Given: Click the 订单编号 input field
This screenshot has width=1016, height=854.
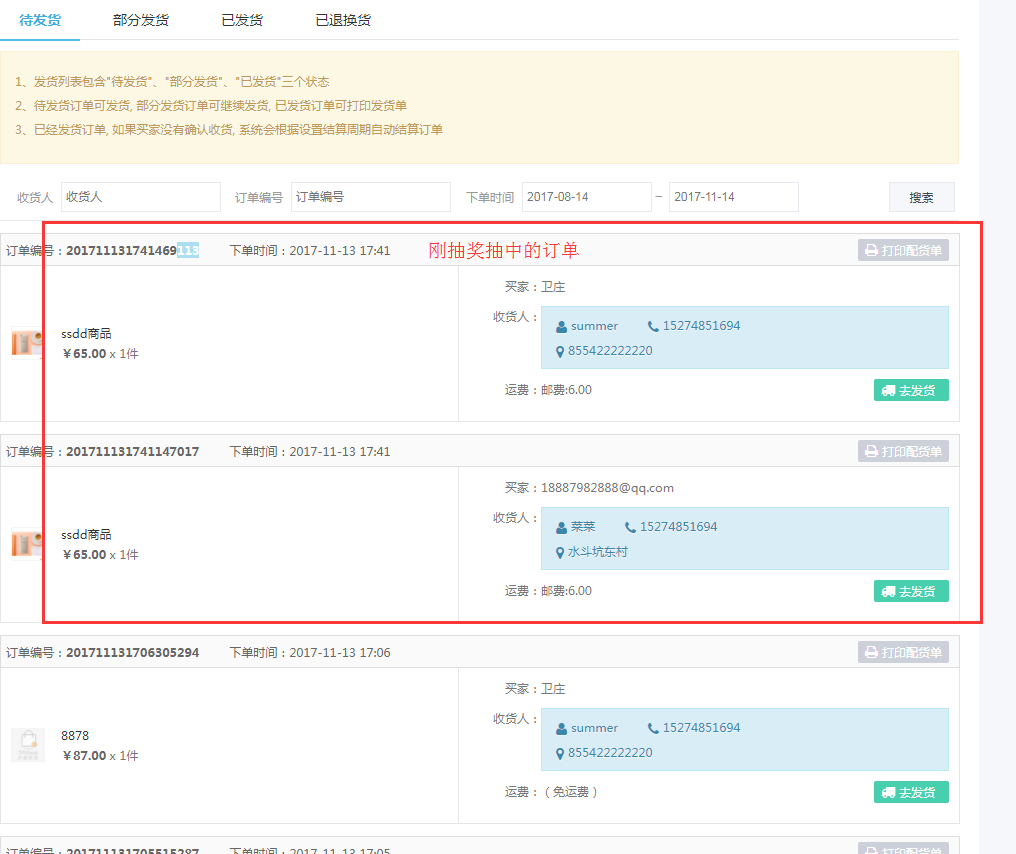Looking at the screenshot, I should (x=370, y=197).
